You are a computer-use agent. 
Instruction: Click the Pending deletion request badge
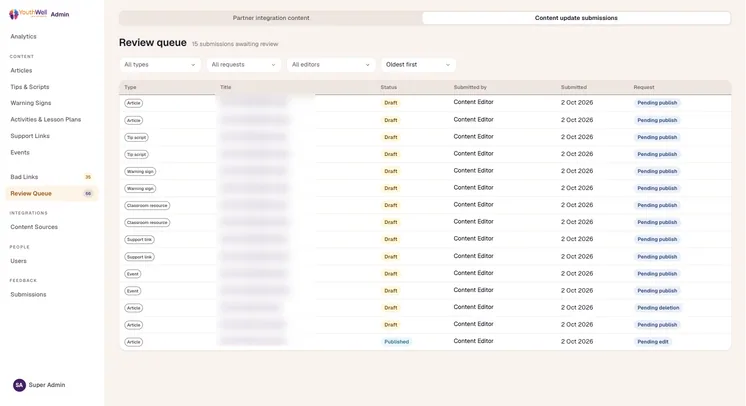pyautogui.click(x=658, y=308)
